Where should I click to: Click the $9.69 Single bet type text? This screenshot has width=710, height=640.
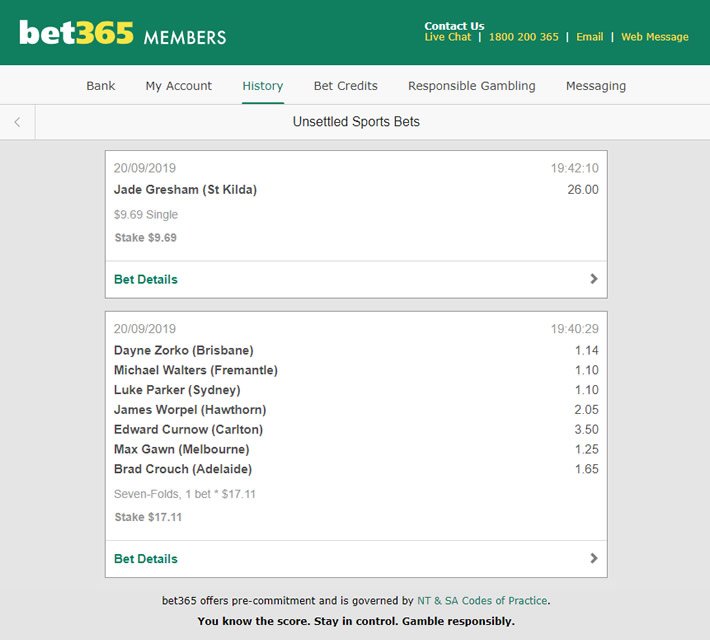[146, 214]
